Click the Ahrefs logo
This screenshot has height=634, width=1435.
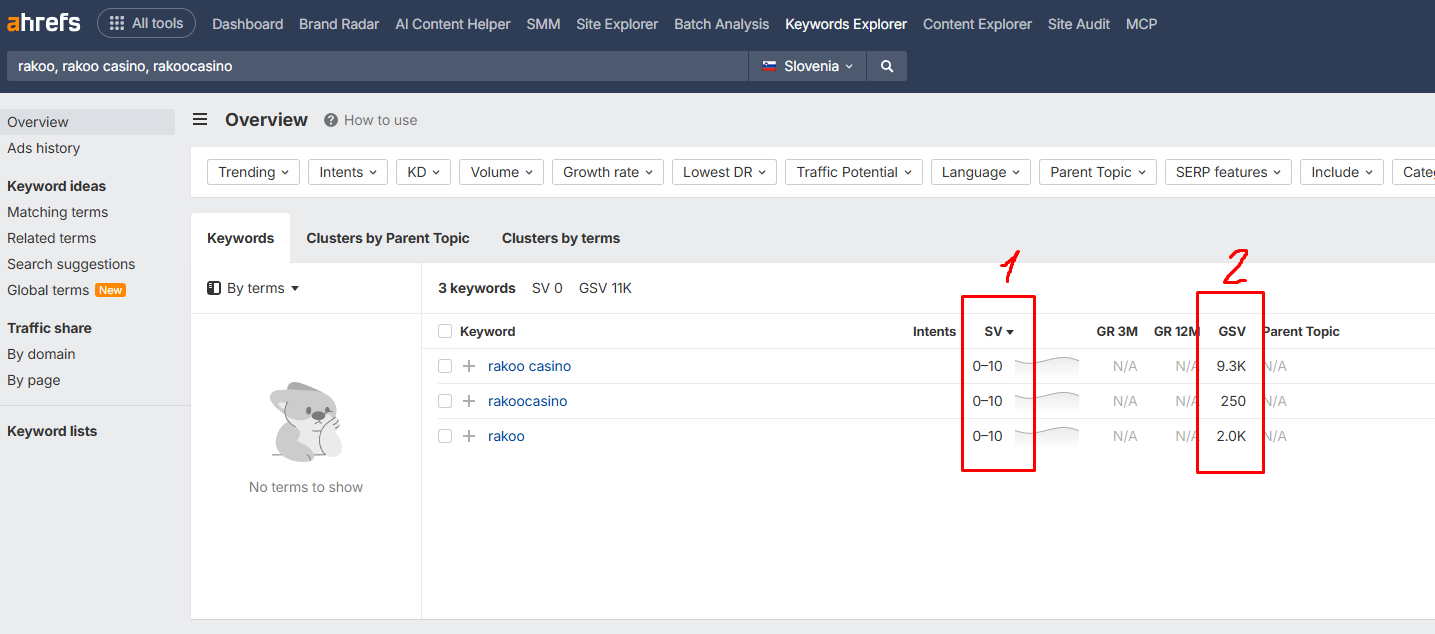[x=43, y=22]
